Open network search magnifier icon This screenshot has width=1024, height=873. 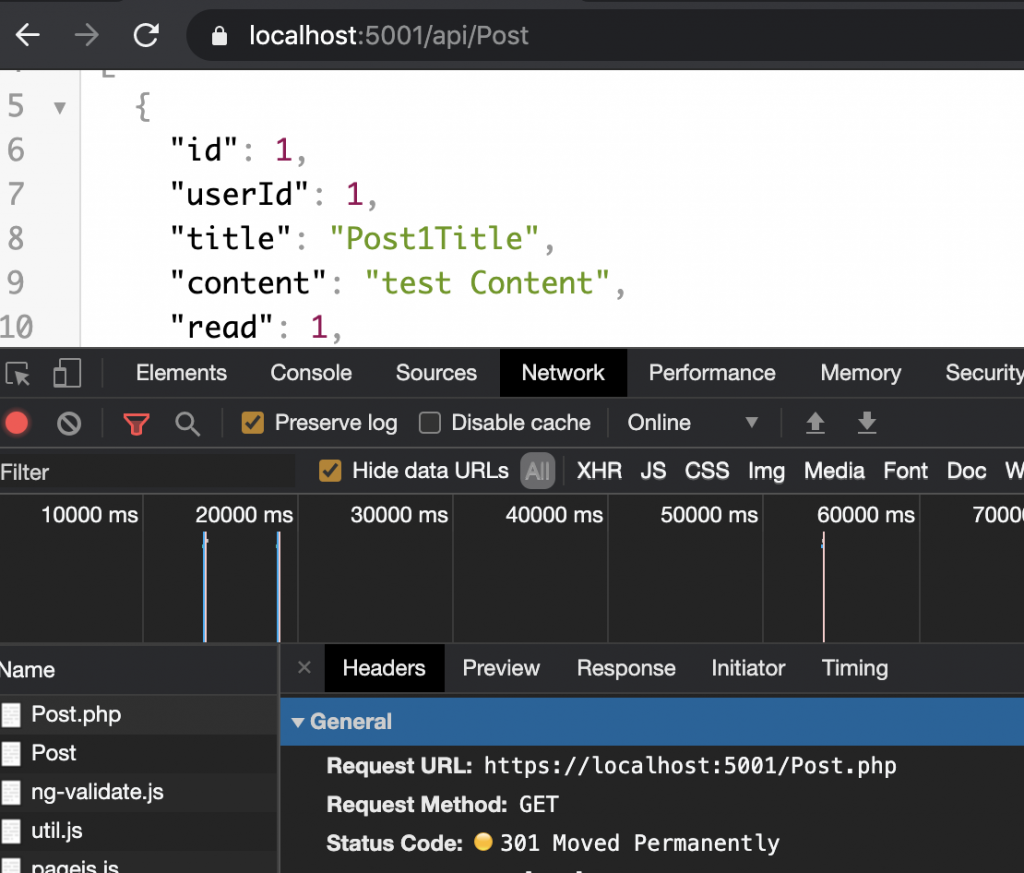pyautogui.click(x=187, y=424)
